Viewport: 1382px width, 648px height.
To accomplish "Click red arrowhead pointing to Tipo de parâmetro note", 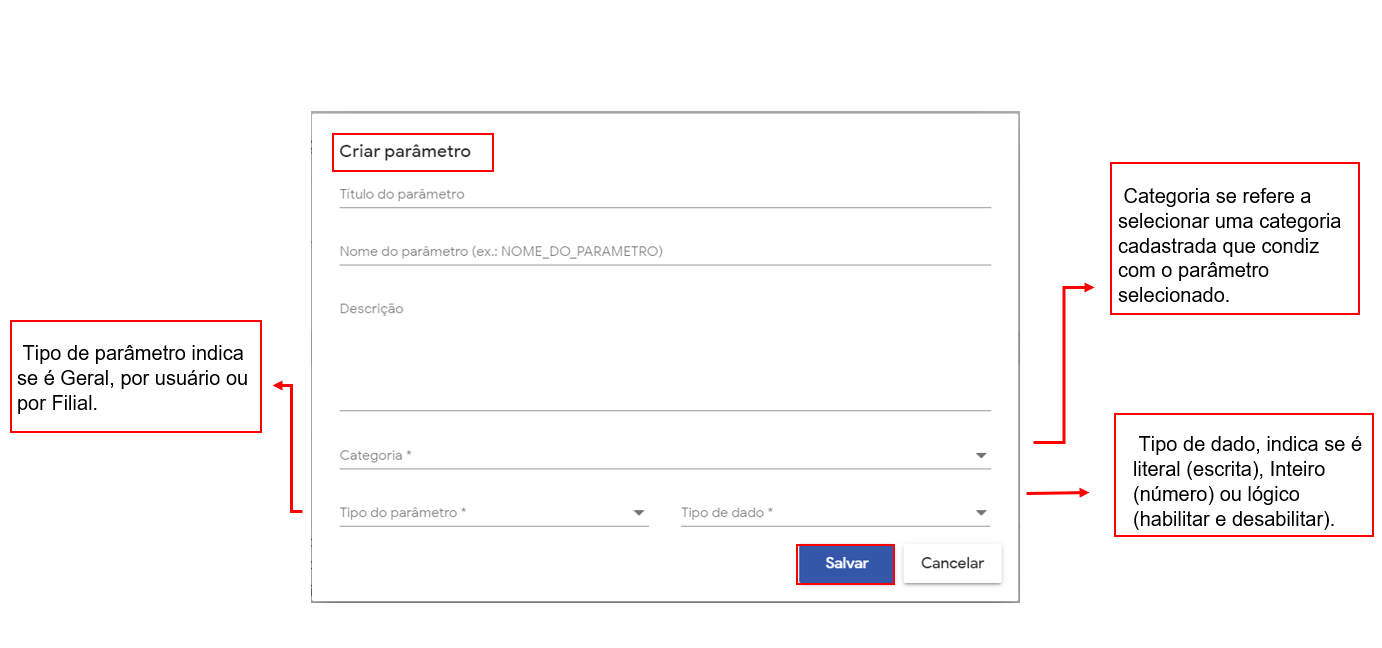I will point(279,385).
